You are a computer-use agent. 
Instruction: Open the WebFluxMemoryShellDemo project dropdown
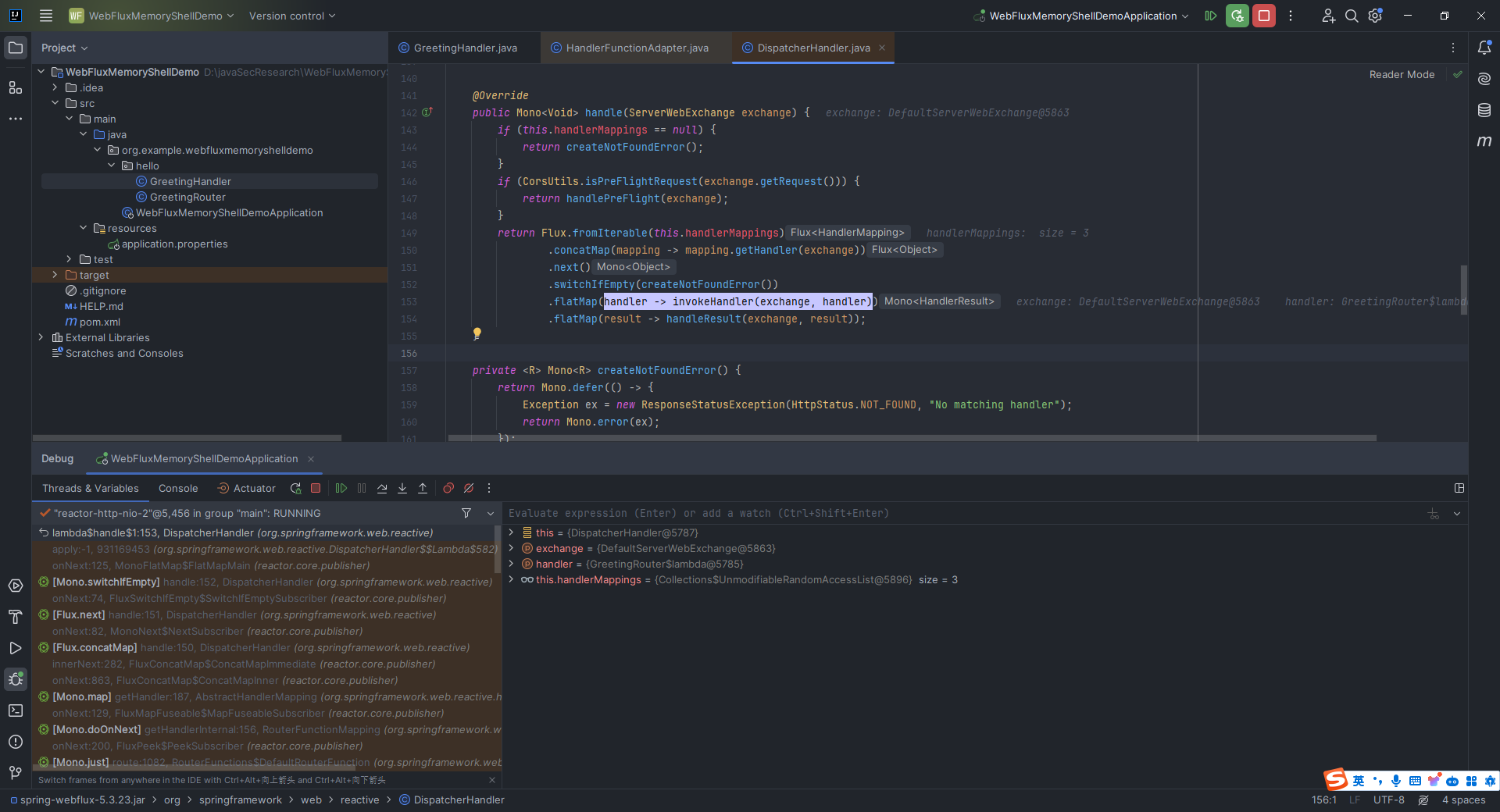(152, 16)
